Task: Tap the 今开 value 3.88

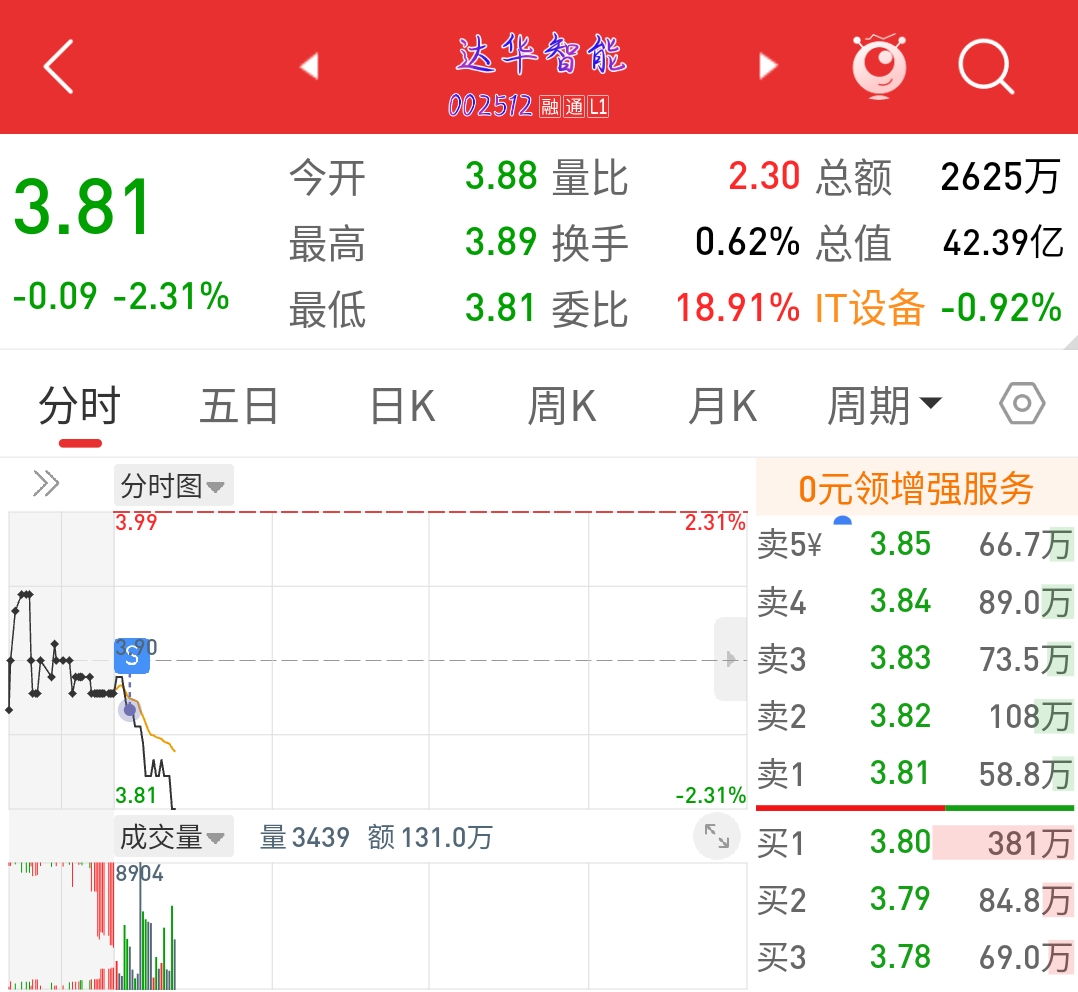Action: [500, 175]
